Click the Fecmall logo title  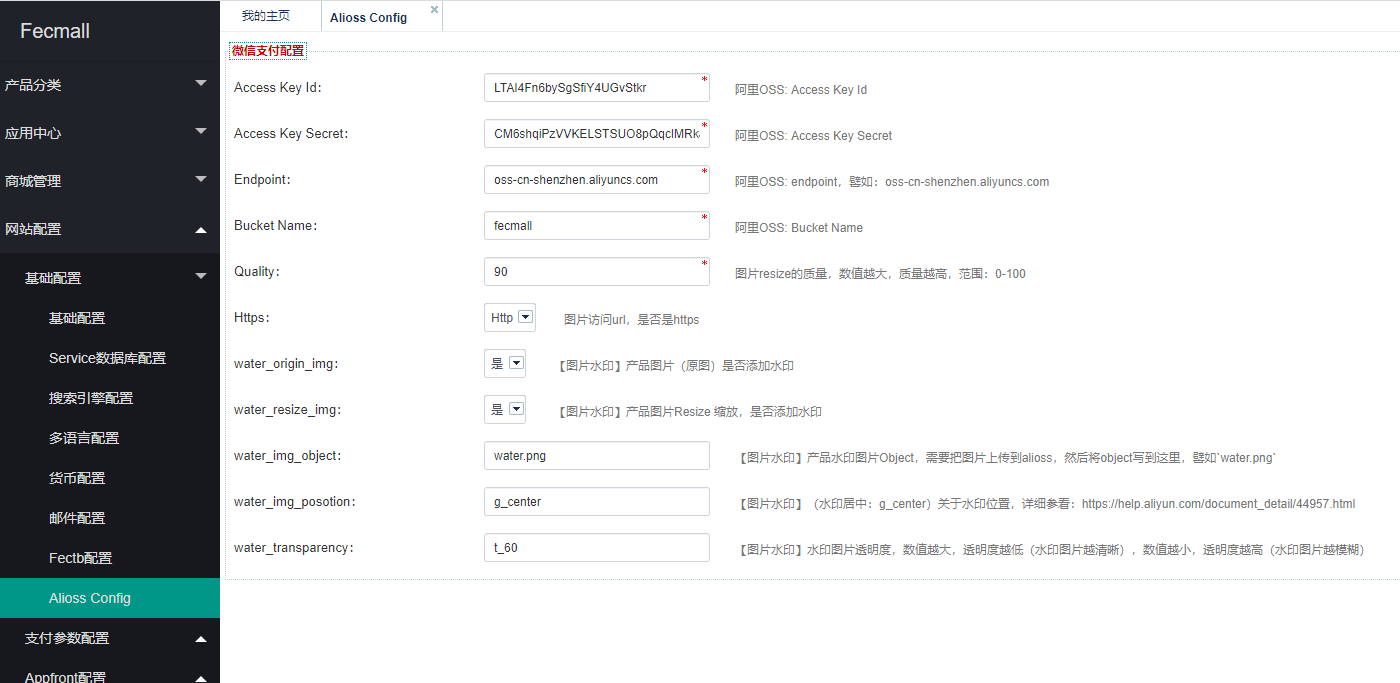(55, 31)
